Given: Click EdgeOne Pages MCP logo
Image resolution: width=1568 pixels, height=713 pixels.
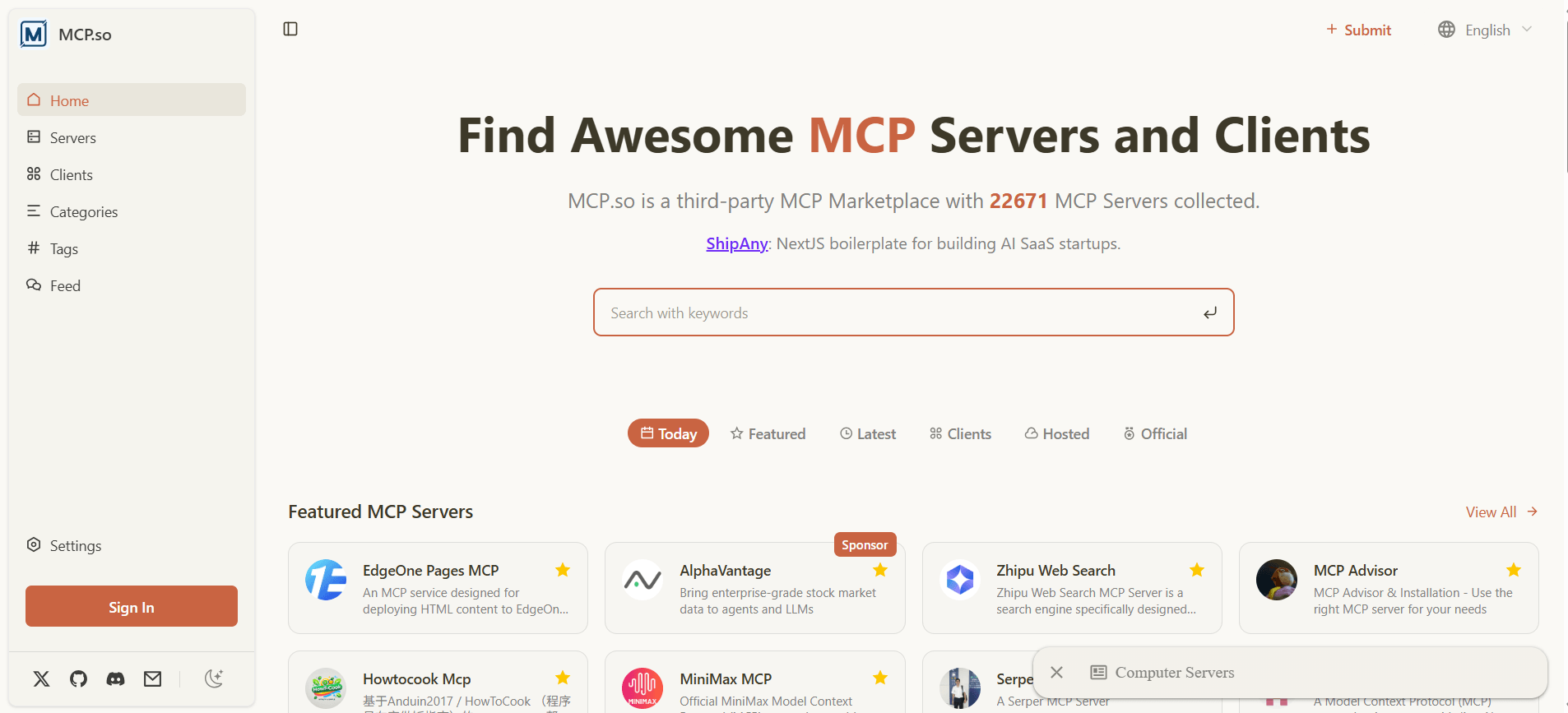Looking at the screenshot, I should (326, 581).
